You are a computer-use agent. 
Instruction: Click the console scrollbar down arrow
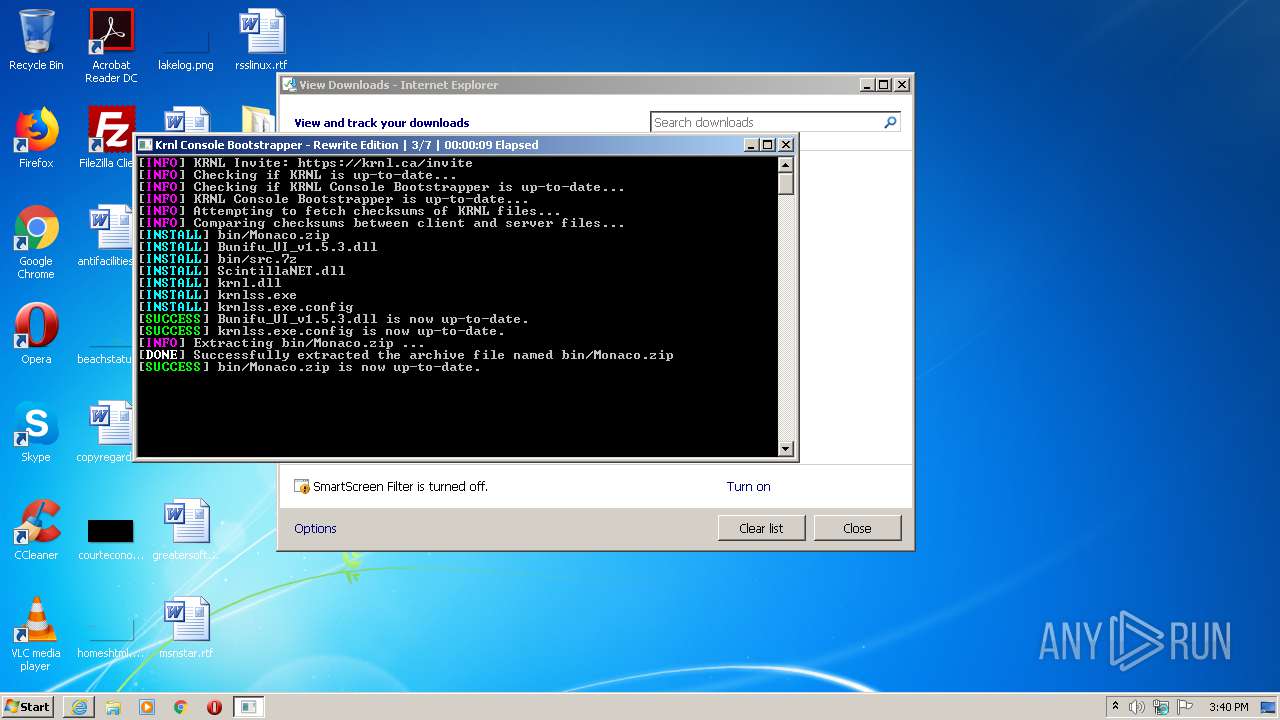(786, 449)
